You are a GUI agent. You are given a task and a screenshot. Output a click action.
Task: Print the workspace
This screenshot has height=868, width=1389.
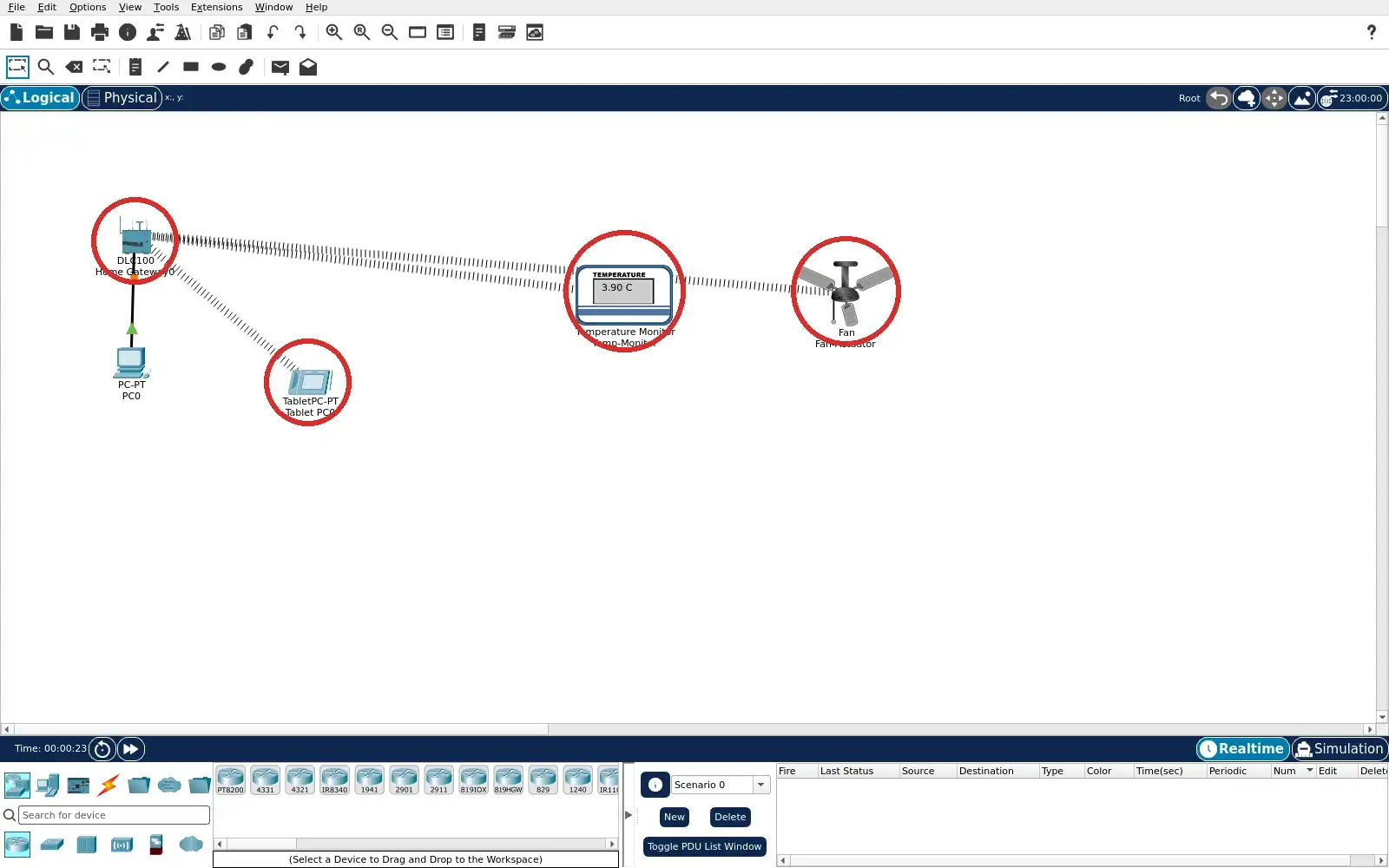point(100,32)
